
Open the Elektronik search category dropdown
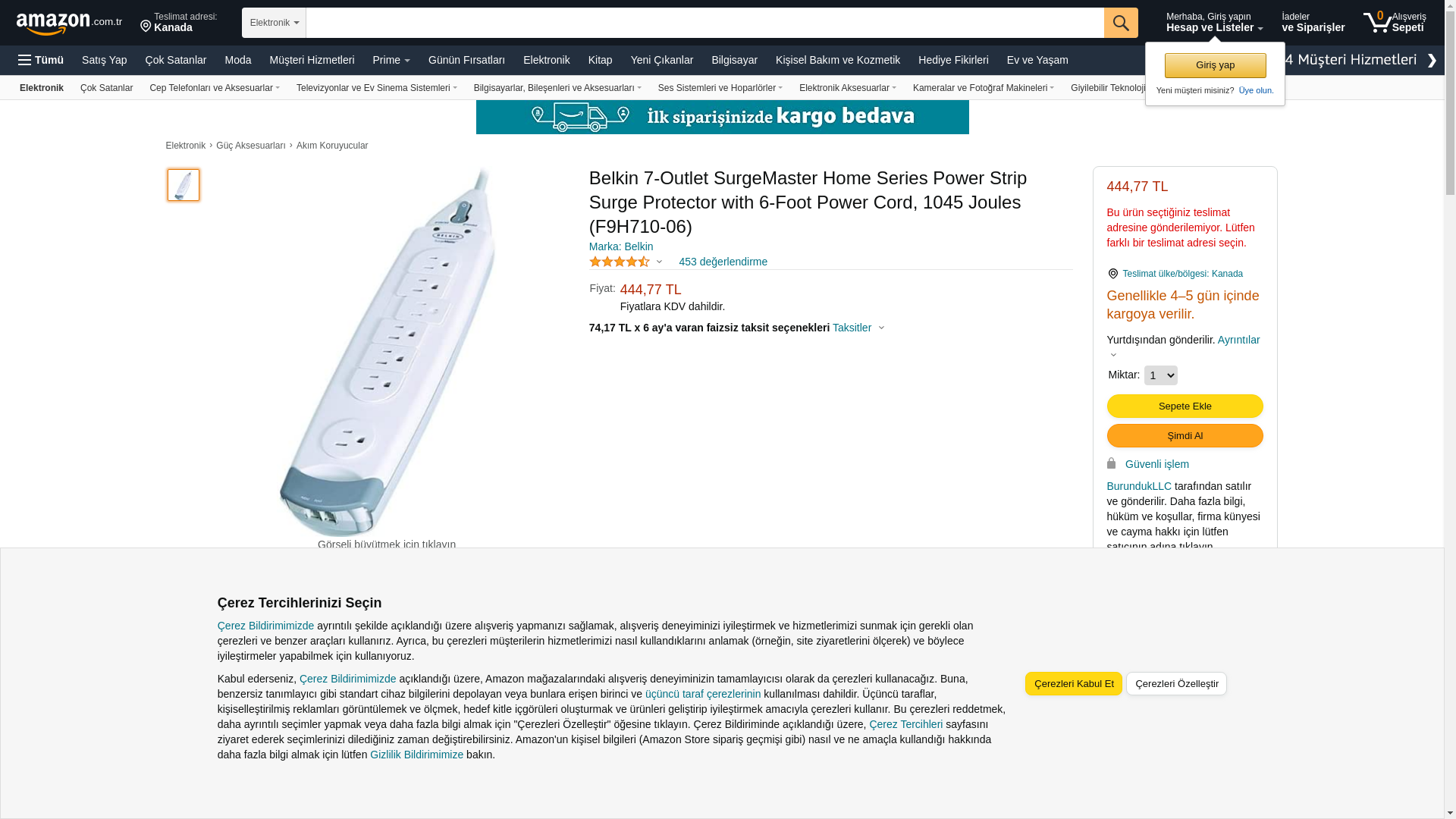pos(274,23)
